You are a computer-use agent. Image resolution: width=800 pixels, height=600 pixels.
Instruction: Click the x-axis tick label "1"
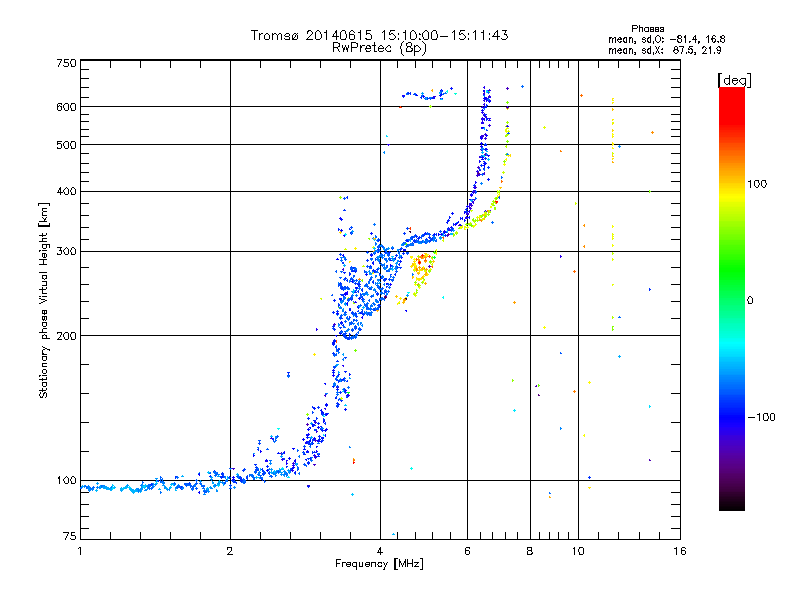tap(80, 551)
